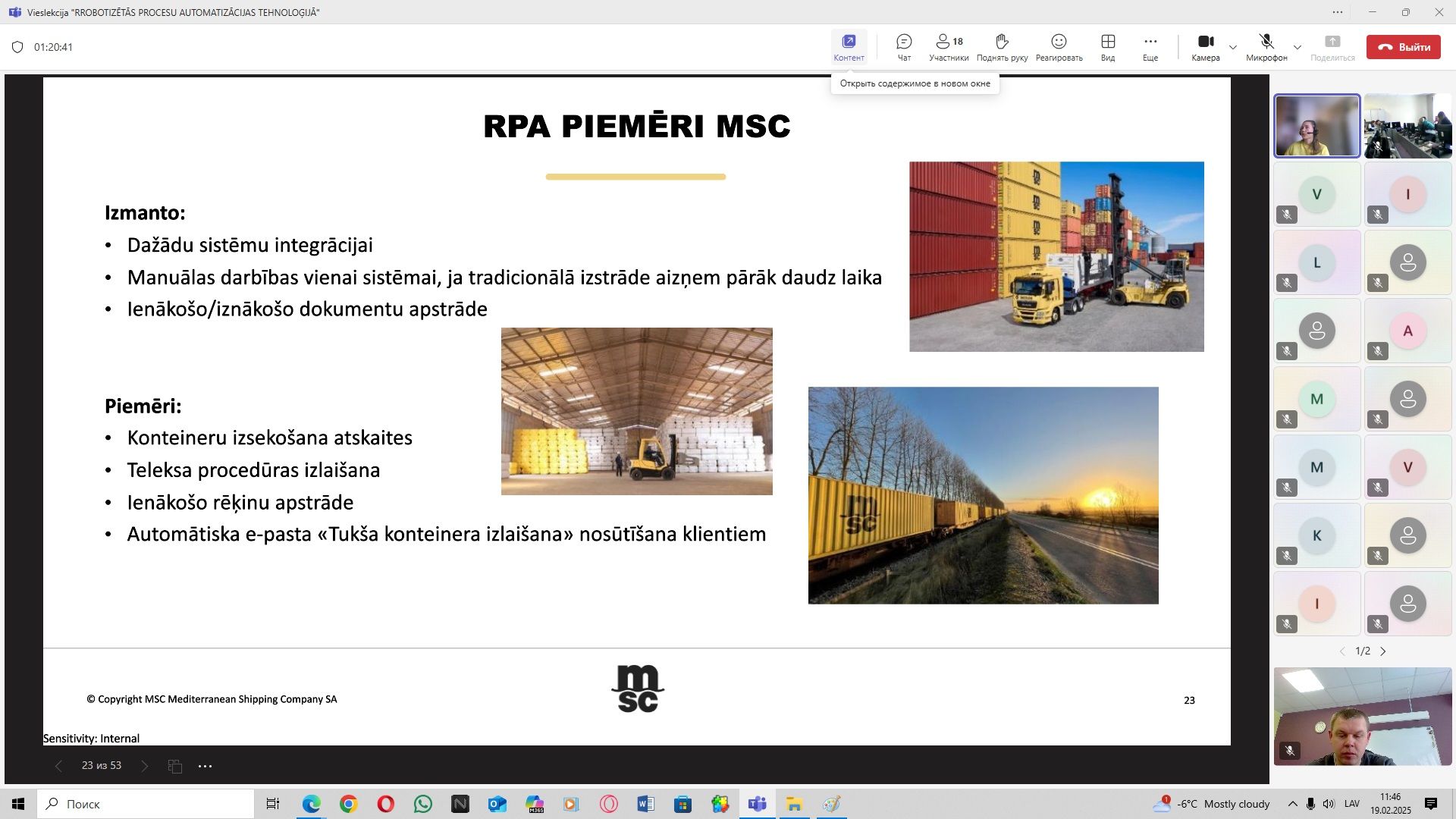Open slide viewer more actions ellipsis

205,766
